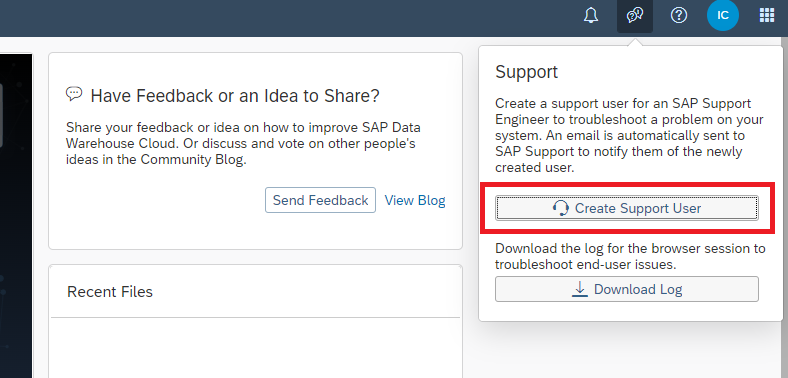Click the dark banner panel at left edge

(x=16, y=216)
